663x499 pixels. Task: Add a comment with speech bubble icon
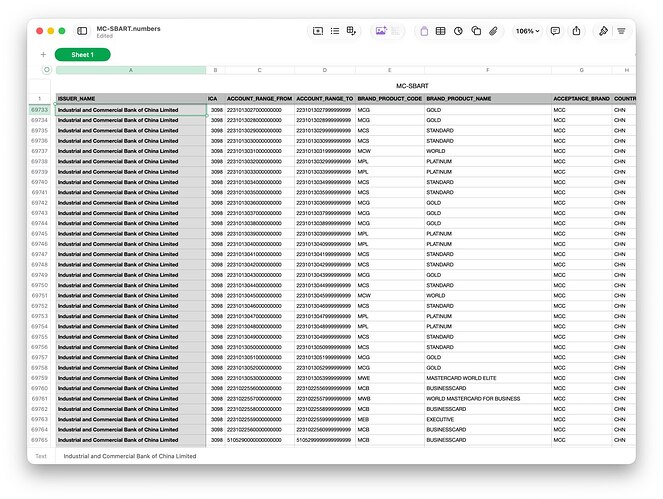pyautogui.click(x=555, y=31)
